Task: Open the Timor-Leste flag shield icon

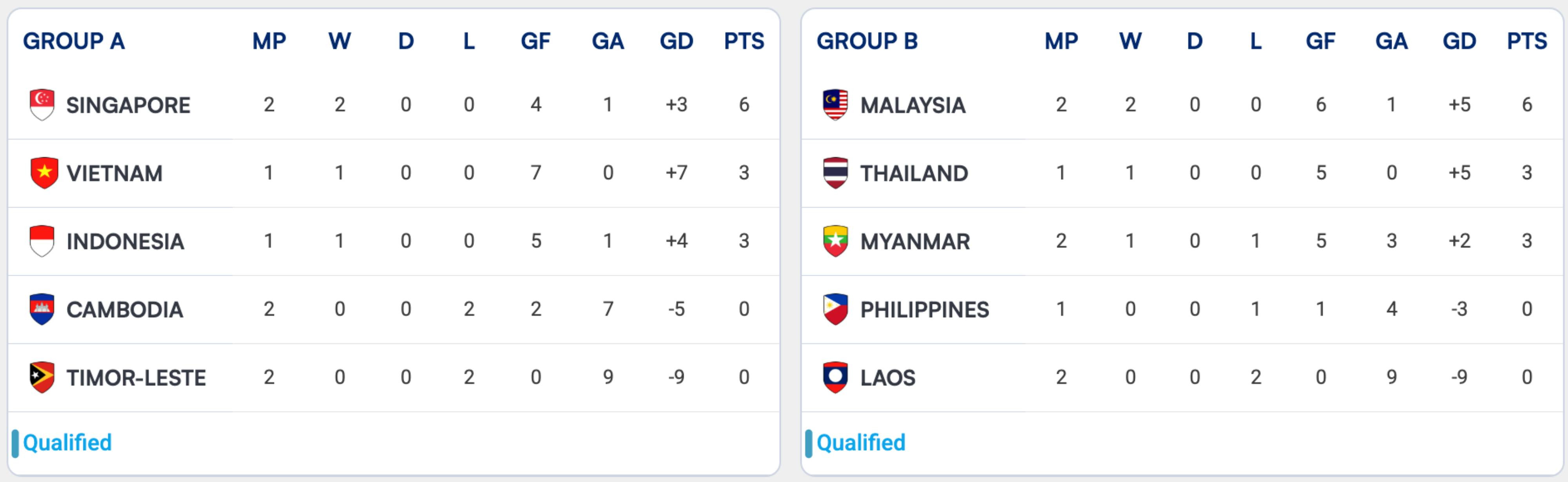Action: 42,378
